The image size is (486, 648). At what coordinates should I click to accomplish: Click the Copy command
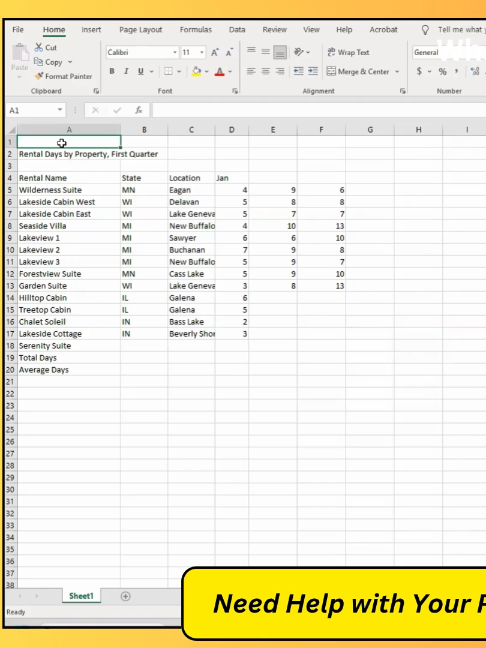point(49,62)
